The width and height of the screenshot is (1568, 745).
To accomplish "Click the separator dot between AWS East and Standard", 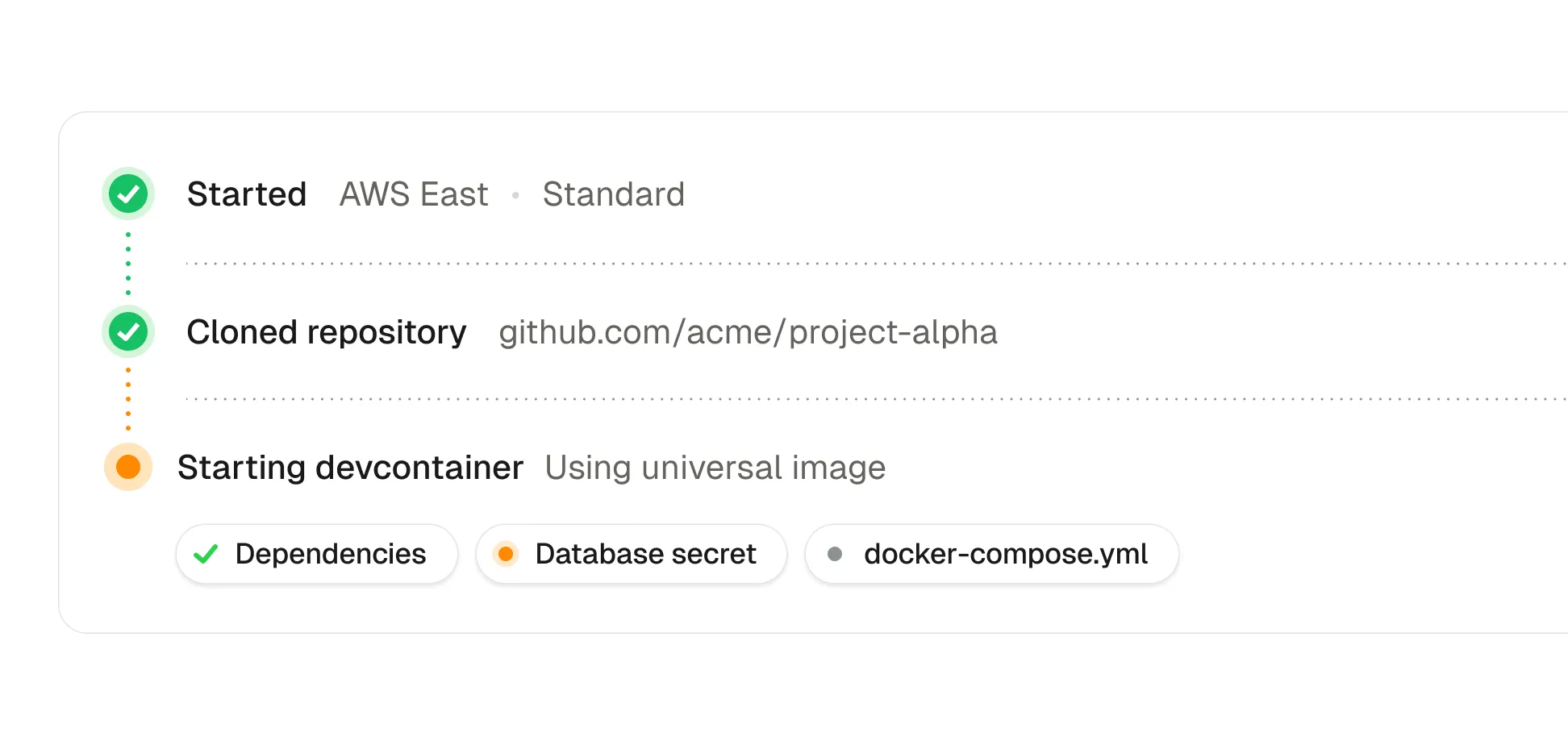I will [515, 195].
